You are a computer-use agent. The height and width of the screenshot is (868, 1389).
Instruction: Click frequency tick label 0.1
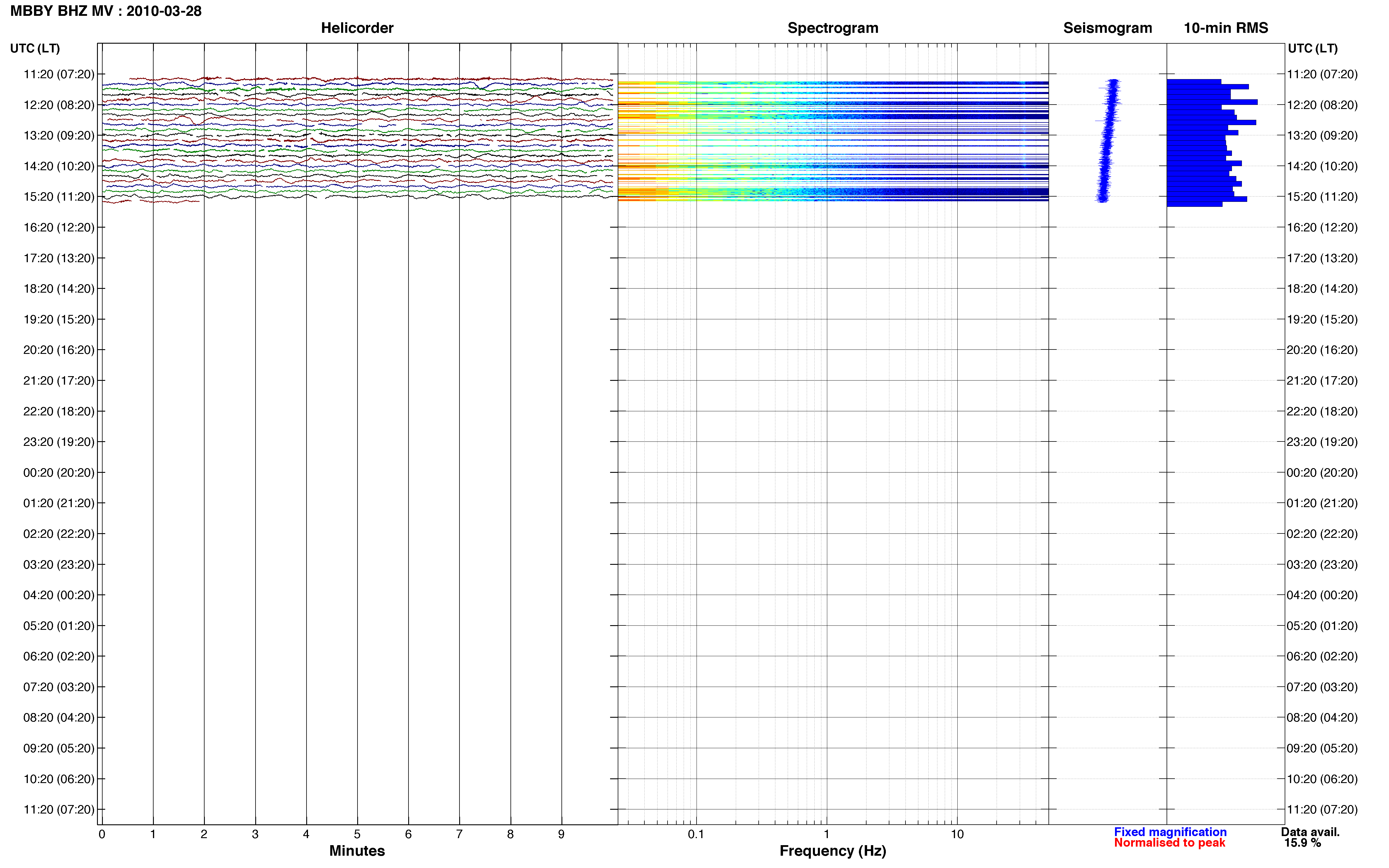(x=696, y=834)
